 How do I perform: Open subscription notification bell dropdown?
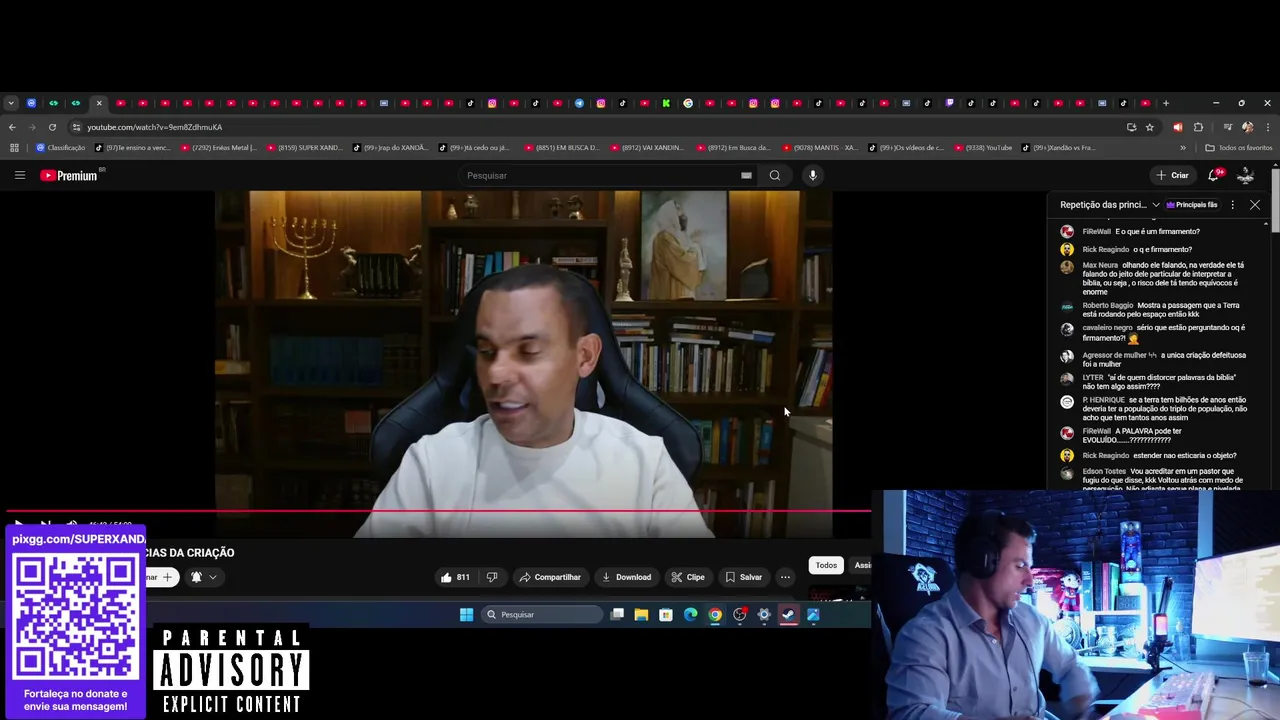[203, 577]
